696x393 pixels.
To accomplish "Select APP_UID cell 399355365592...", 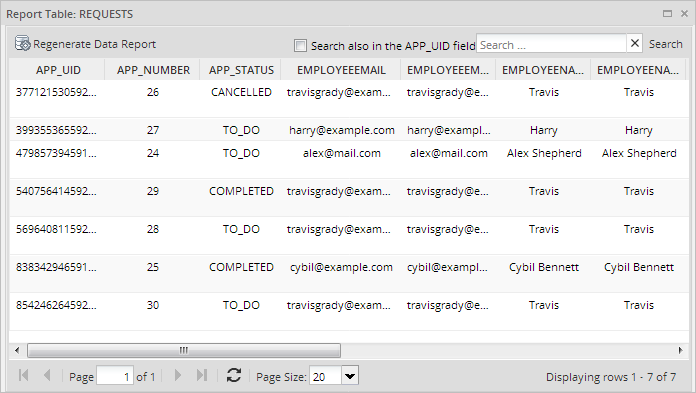I will (x=56, y=130).
